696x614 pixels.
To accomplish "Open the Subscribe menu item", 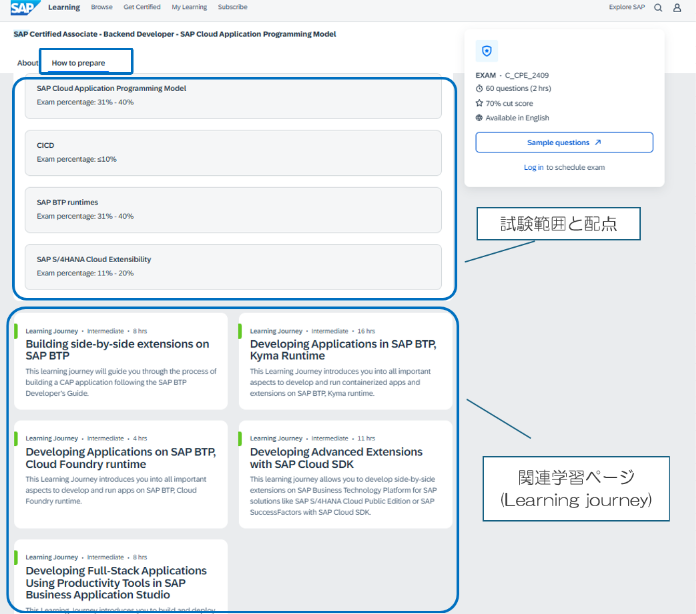I will tap(233, 7).
